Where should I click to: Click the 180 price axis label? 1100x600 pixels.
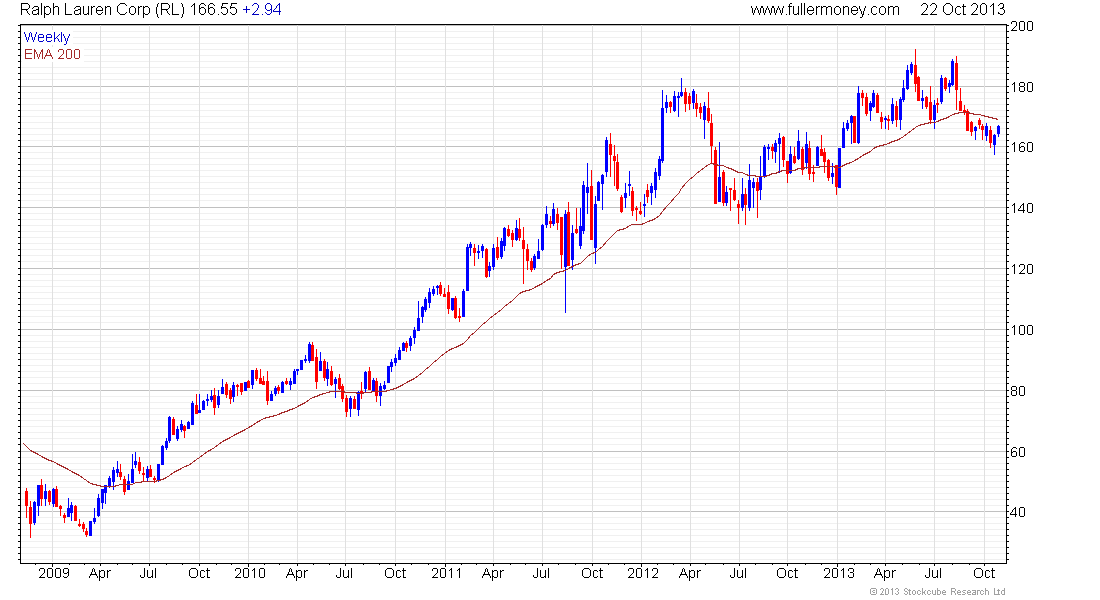1021,87
